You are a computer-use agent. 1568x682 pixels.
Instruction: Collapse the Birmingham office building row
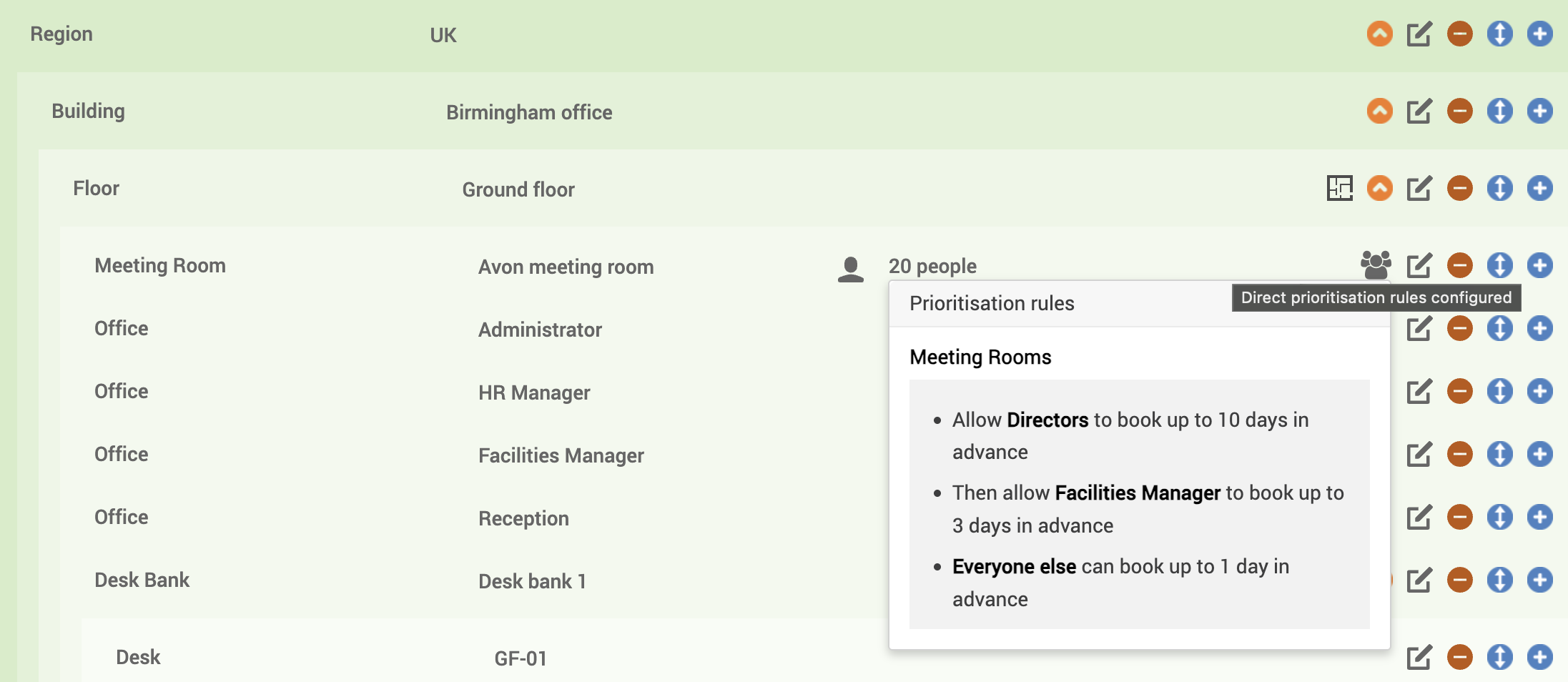[x=1380, y=111]
